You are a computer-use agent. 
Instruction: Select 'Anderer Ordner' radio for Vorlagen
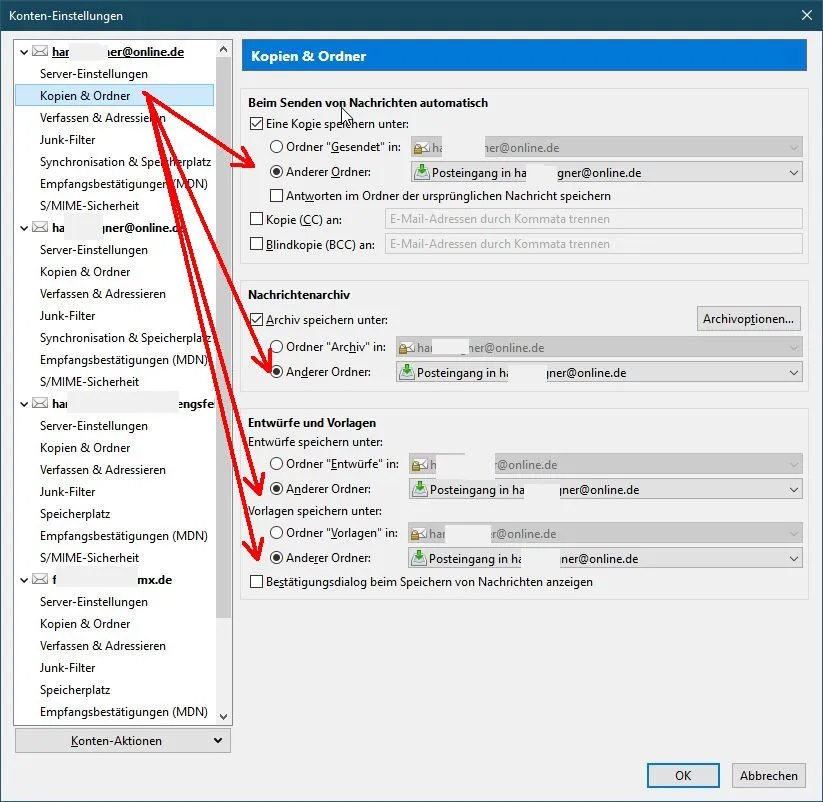(x=276, y=557)
